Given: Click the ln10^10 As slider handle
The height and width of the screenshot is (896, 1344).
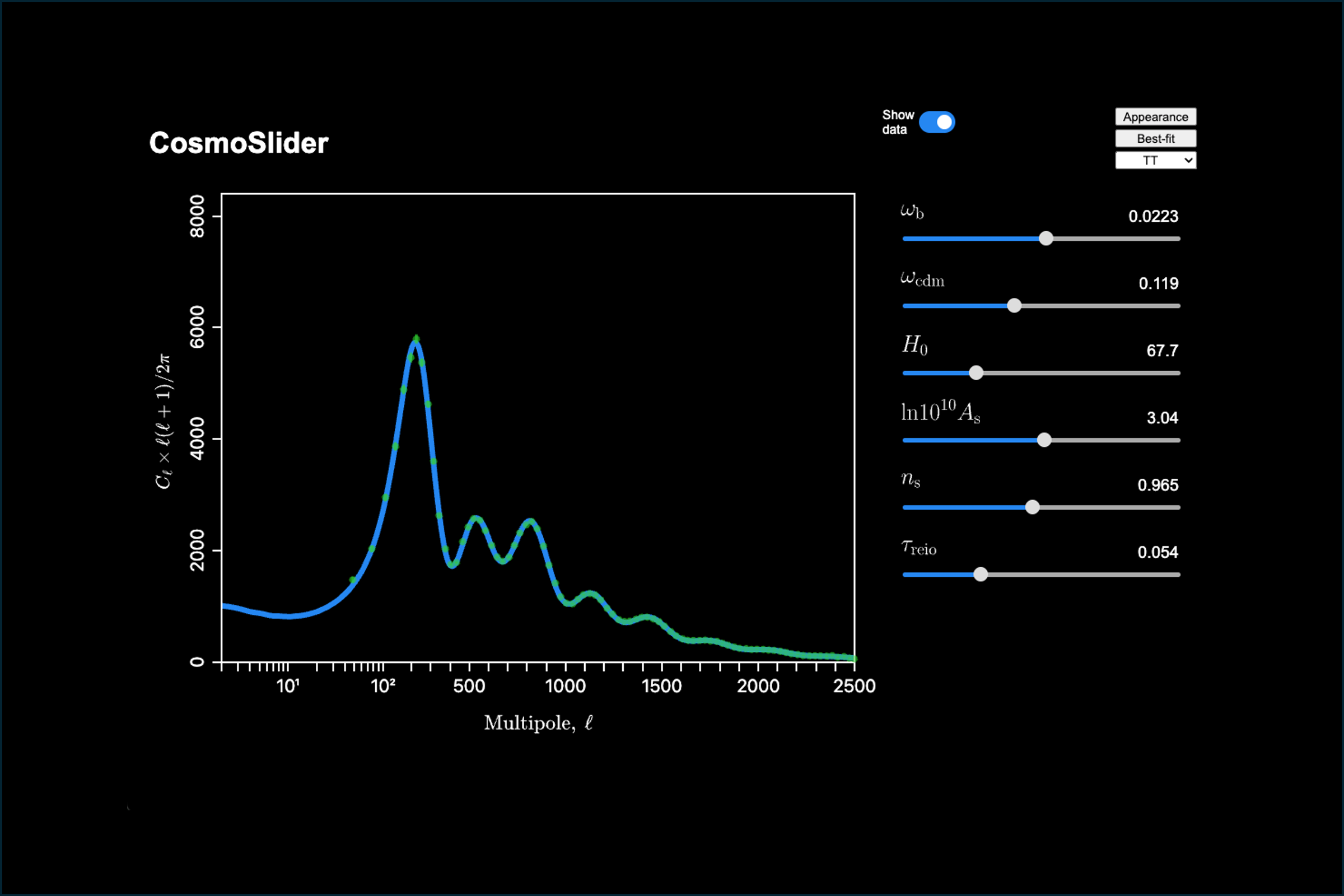Looking at the screenshot, I should click(1044, 440).
